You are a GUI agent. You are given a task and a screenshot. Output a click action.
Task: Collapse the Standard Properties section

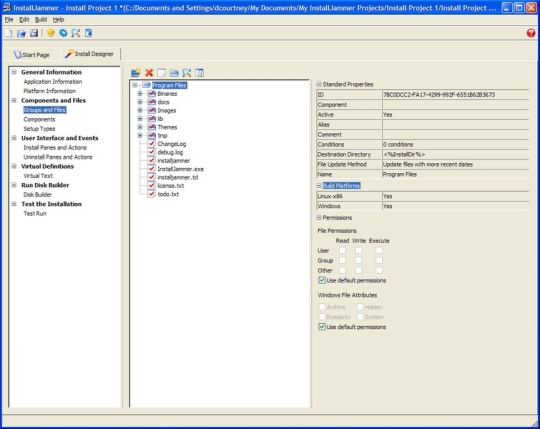click(319, 84)
